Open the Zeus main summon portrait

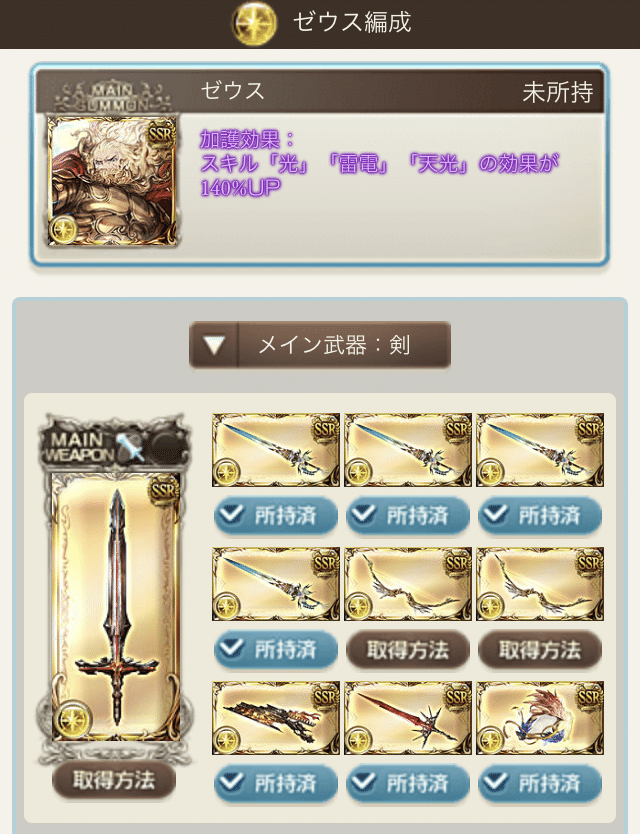112,181
